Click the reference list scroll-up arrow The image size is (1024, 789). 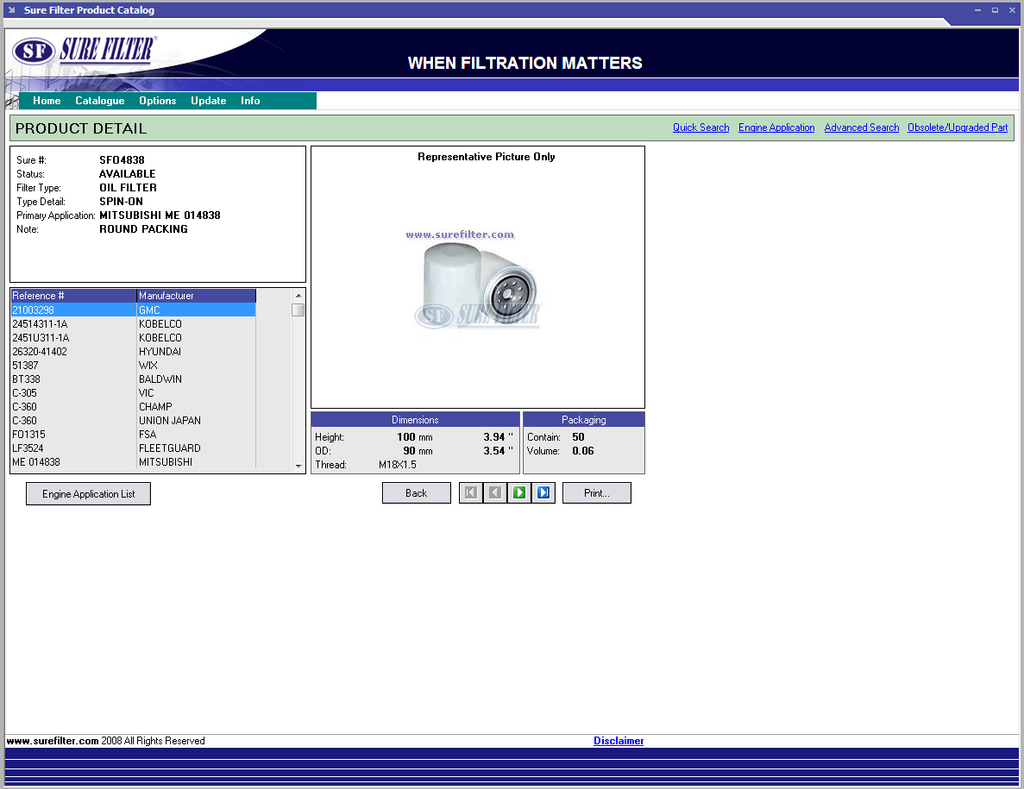298,296
